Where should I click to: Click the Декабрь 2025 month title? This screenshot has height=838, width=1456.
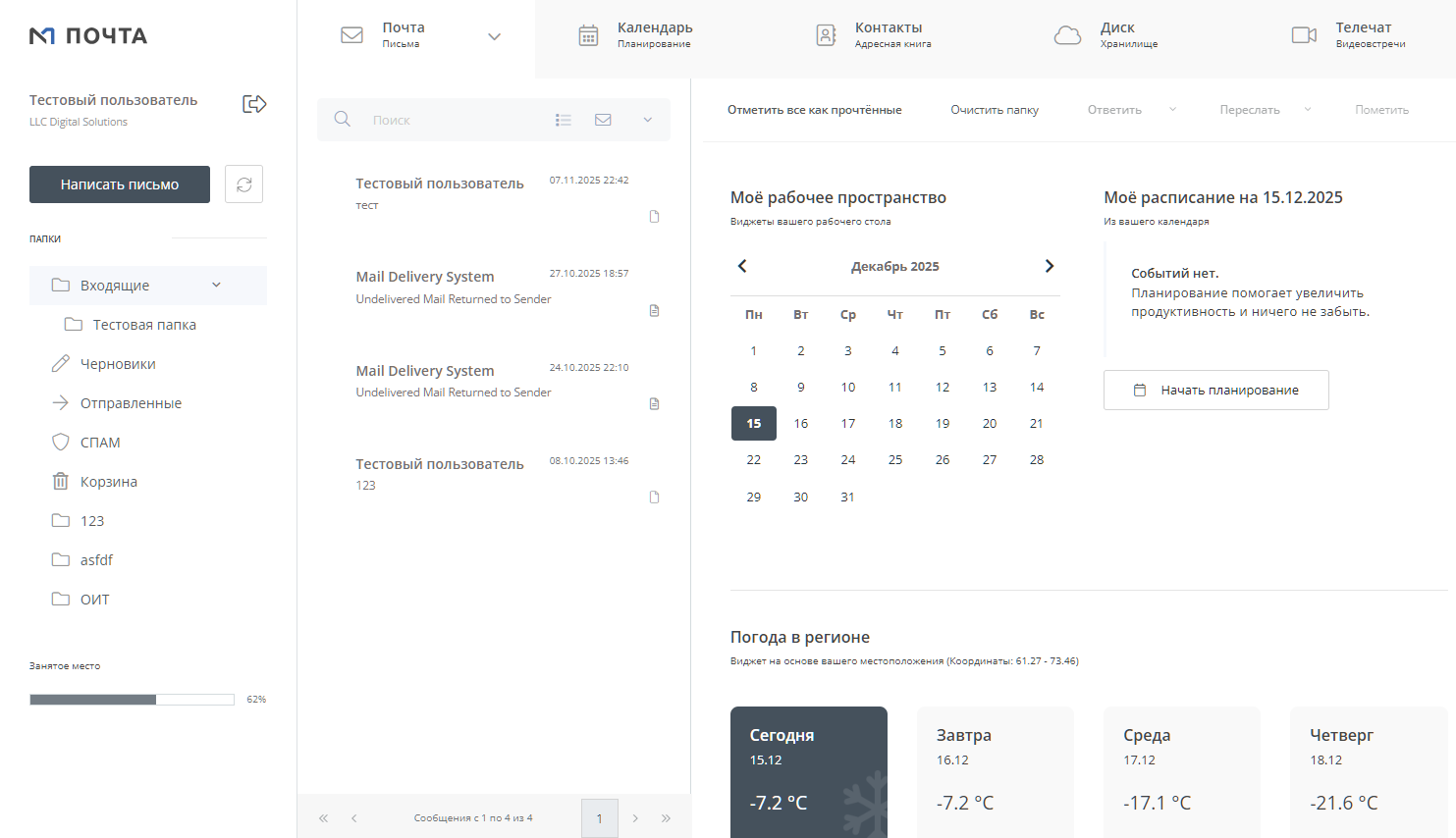pyautogui.click(x=895, y=267)
